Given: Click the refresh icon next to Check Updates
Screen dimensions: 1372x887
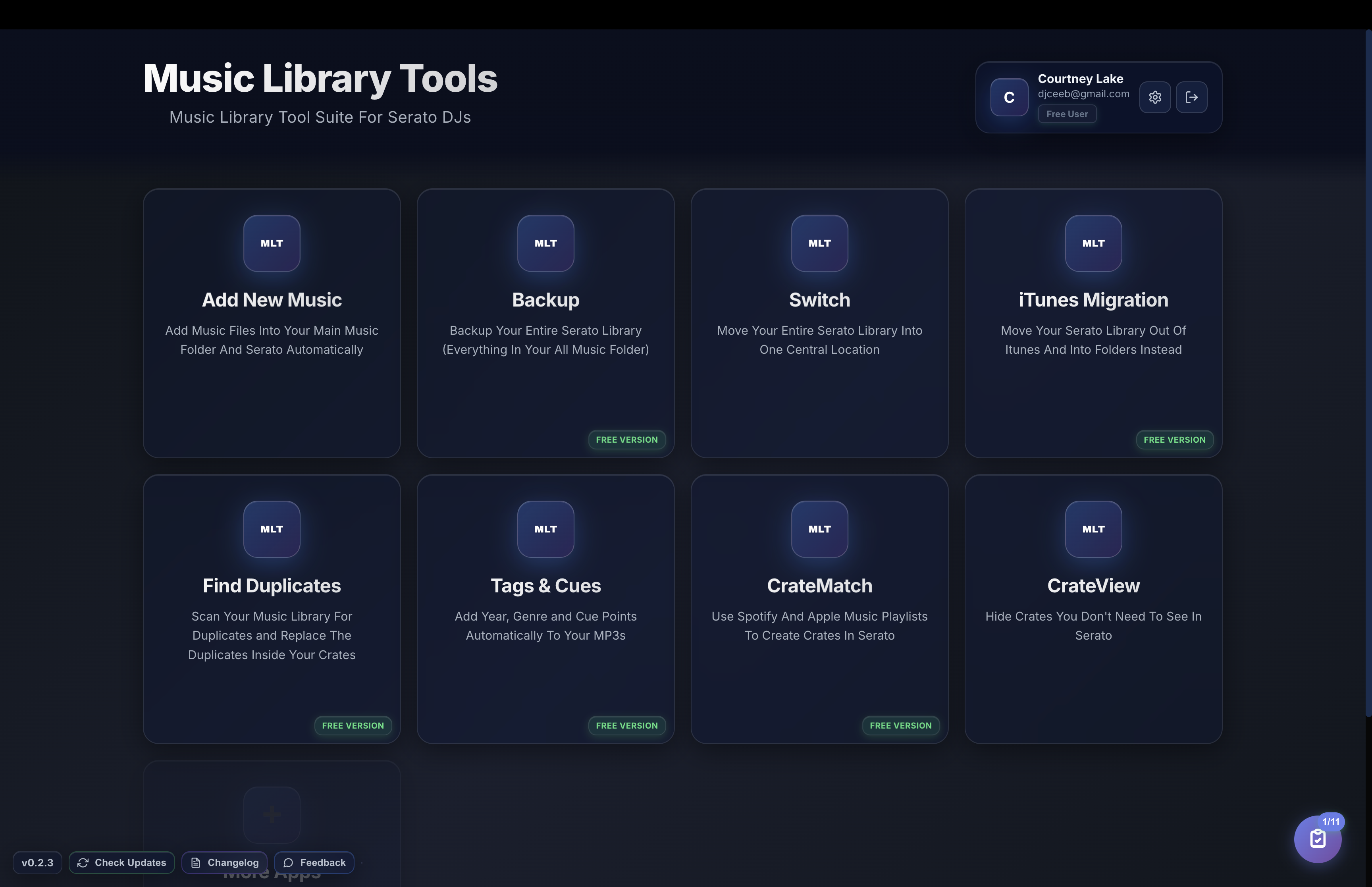Looking at the screenshot, I should pyautogui.click(x=82, y=862).
